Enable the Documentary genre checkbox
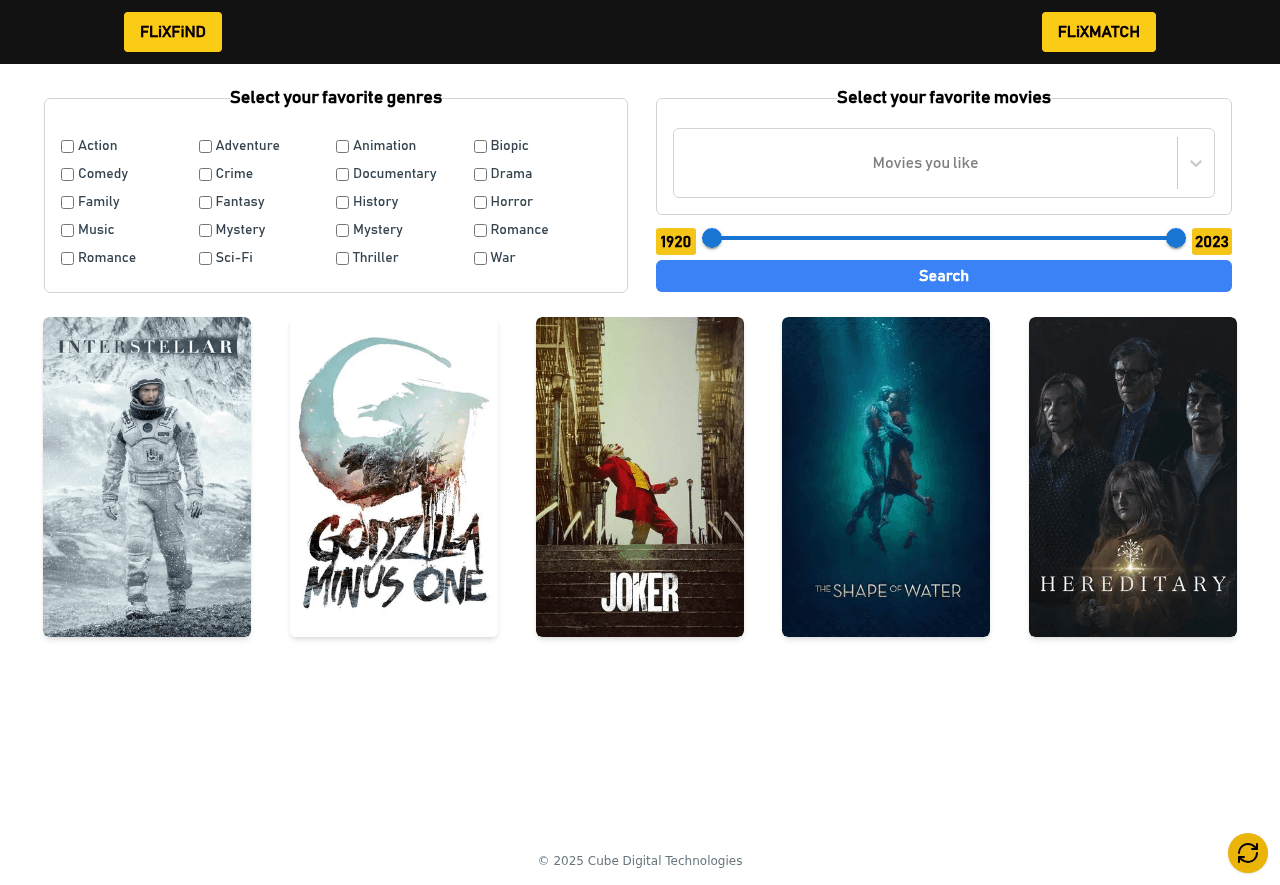This screenshot has height=885, width=1280. pyautogui.click(x=342, y=174)
